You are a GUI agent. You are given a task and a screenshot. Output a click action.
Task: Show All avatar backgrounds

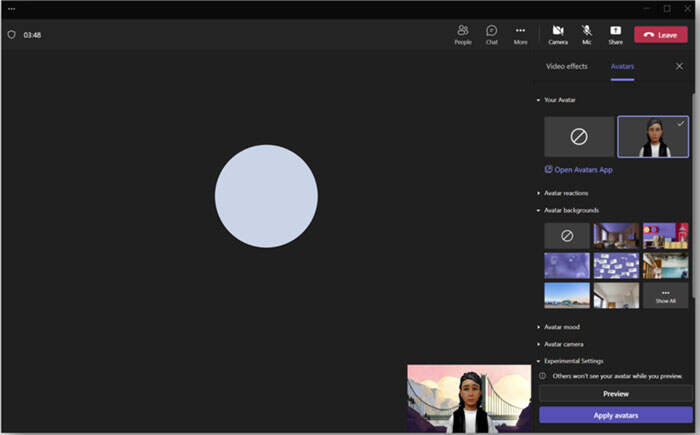pyautogui.click(x=665, y=295)
